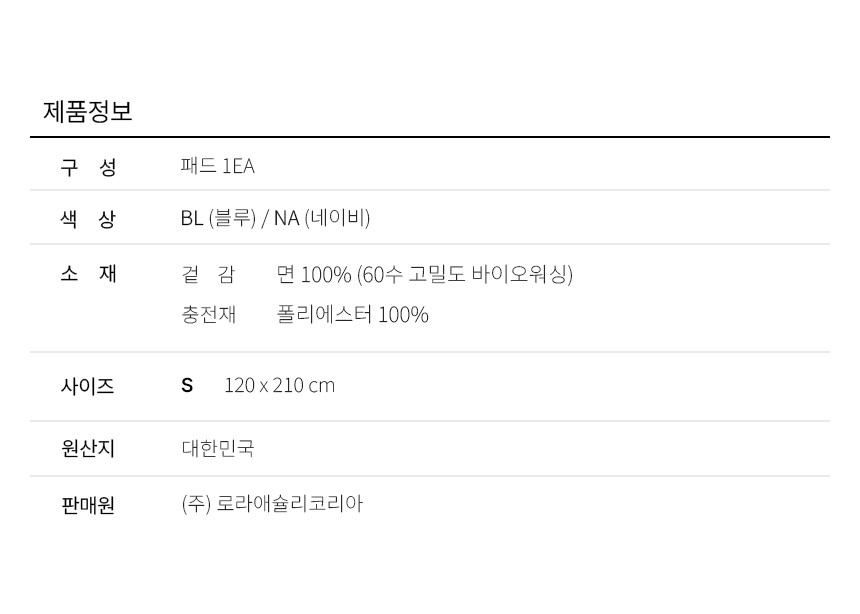Screen dimensions: 860x614
Task: Click the 제품정보 section heading
Action: [x=87, y=111]
